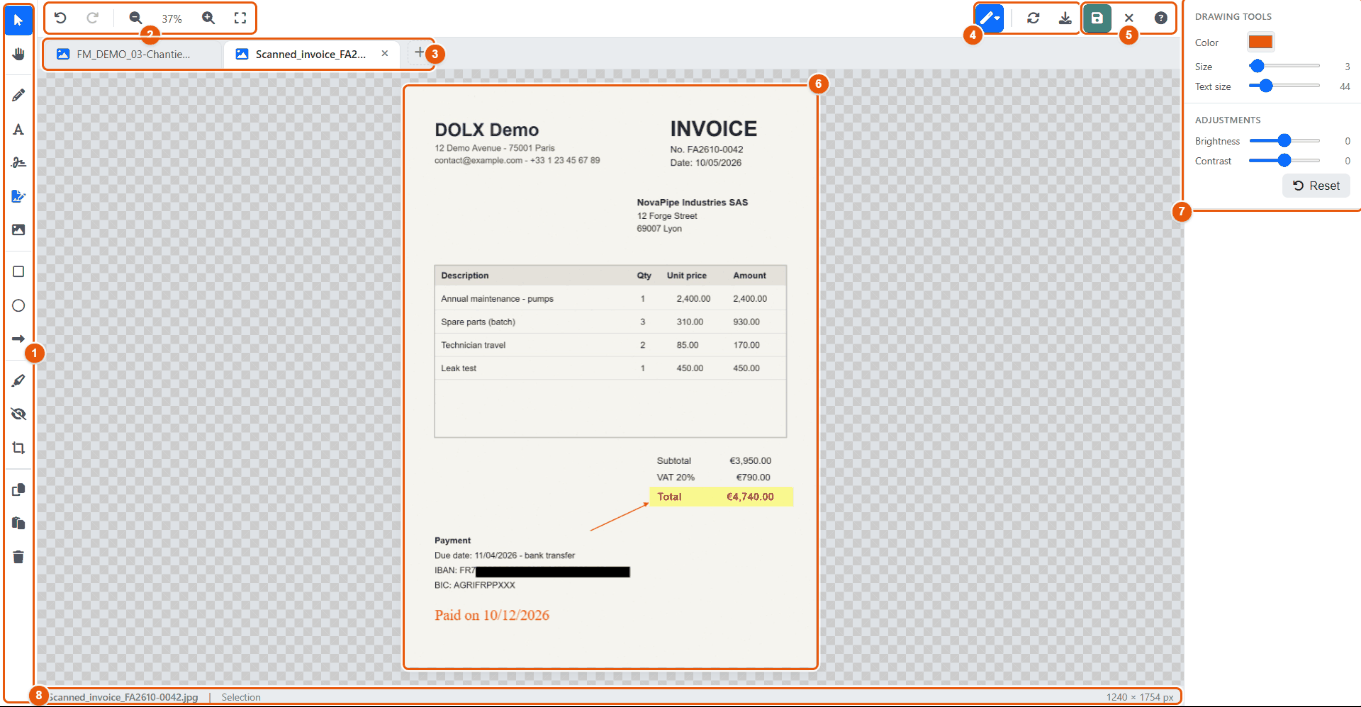Image resolution: width=1361 pixels, height=707 pixels.
Task: Choose the rectangle shape tool
Action: coord(18,272)
